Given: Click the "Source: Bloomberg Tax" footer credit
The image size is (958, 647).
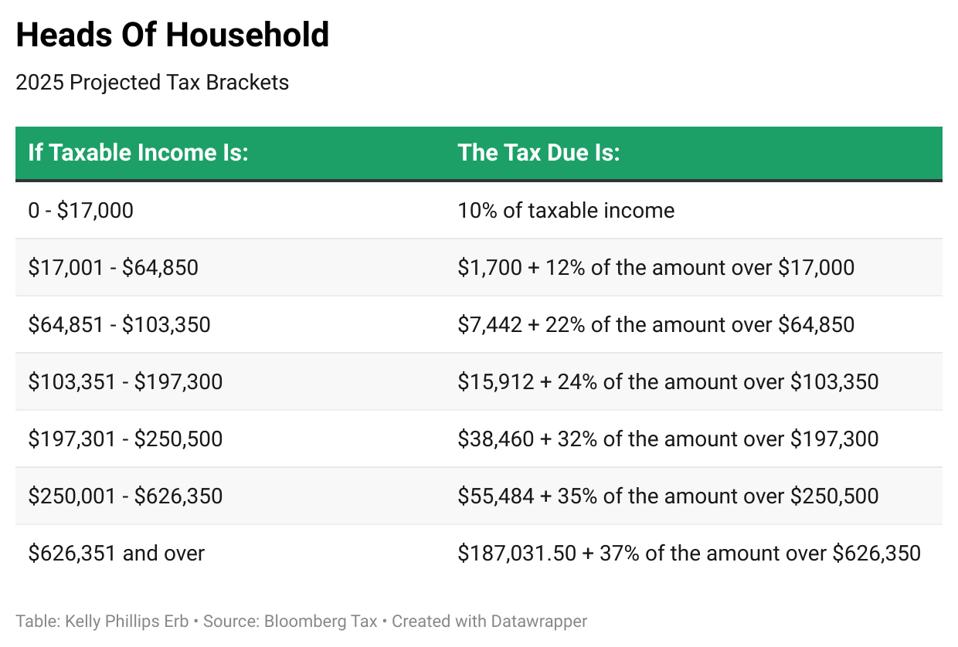Looking at the screenshot, I should coord(290,621).
